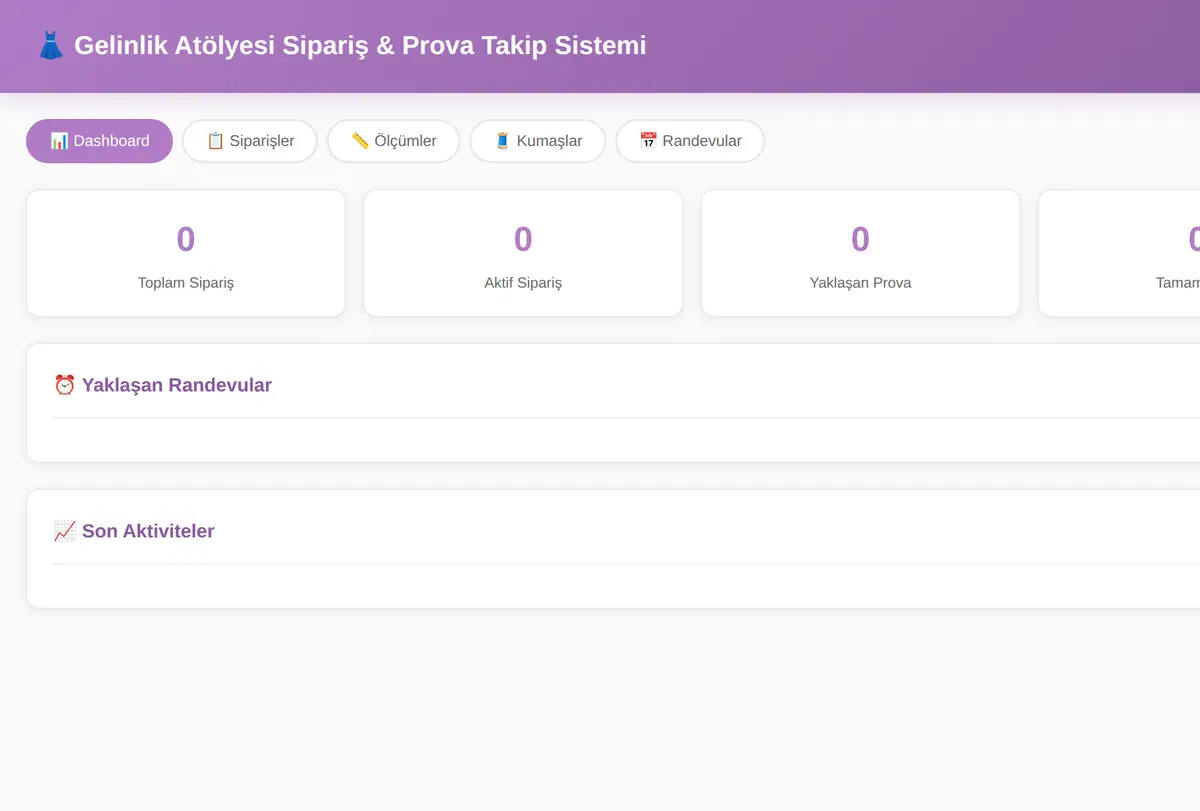Click the Aktif Sipariş label

click(x=523, y=283)
